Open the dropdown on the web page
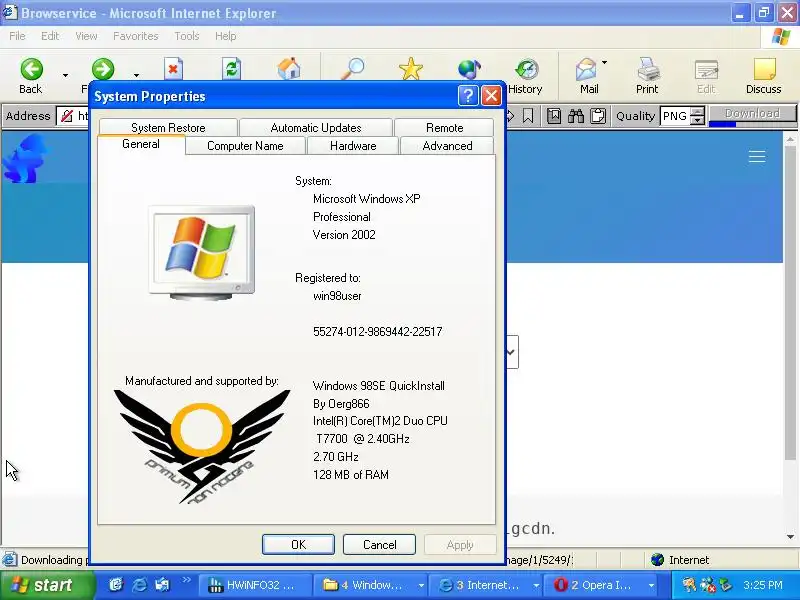Screen dimensions: 800x600 [x=512, y=352]
